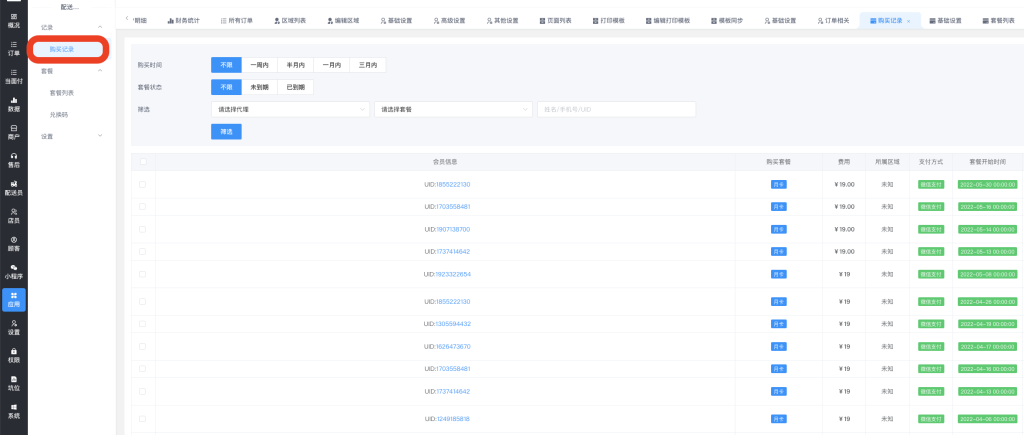The height and width of the screenshot is (435, 1024).
Task: Open 小程序 in the sidebar
Action: click(x=13, y=271)
